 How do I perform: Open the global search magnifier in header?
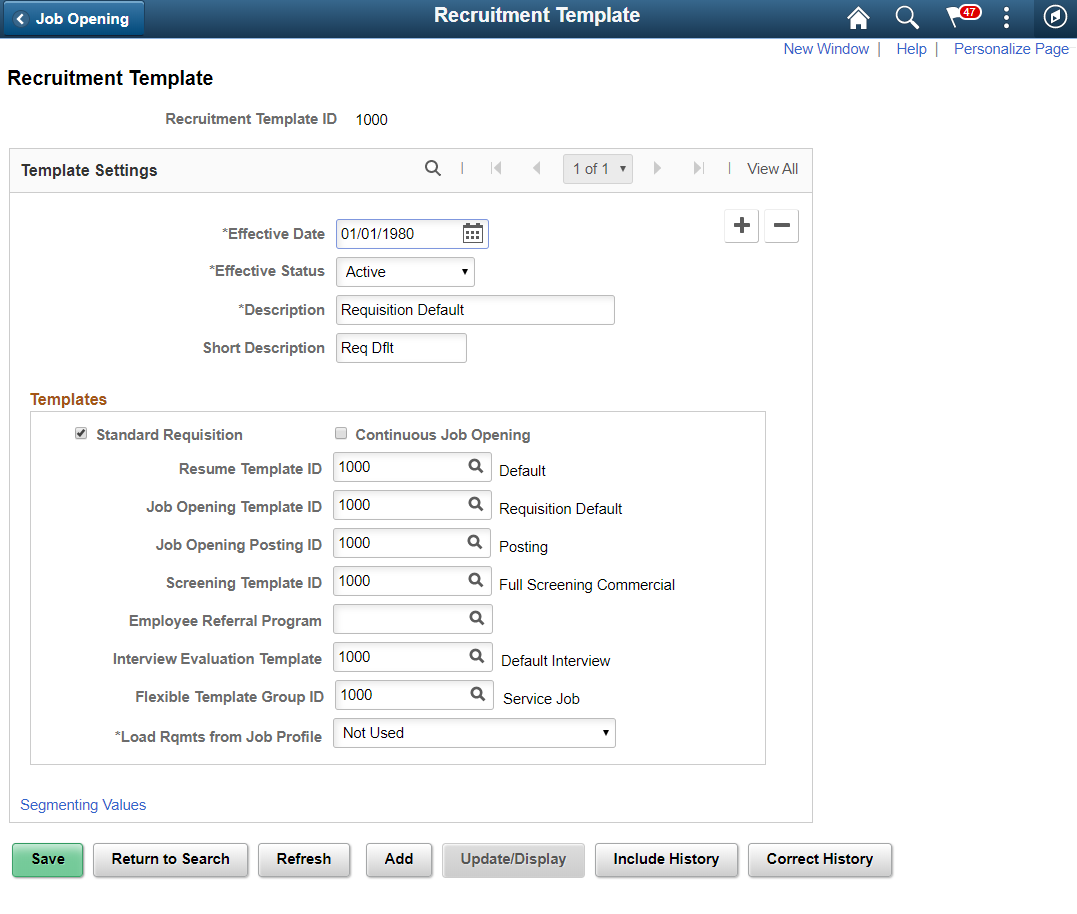coord(907,18)
